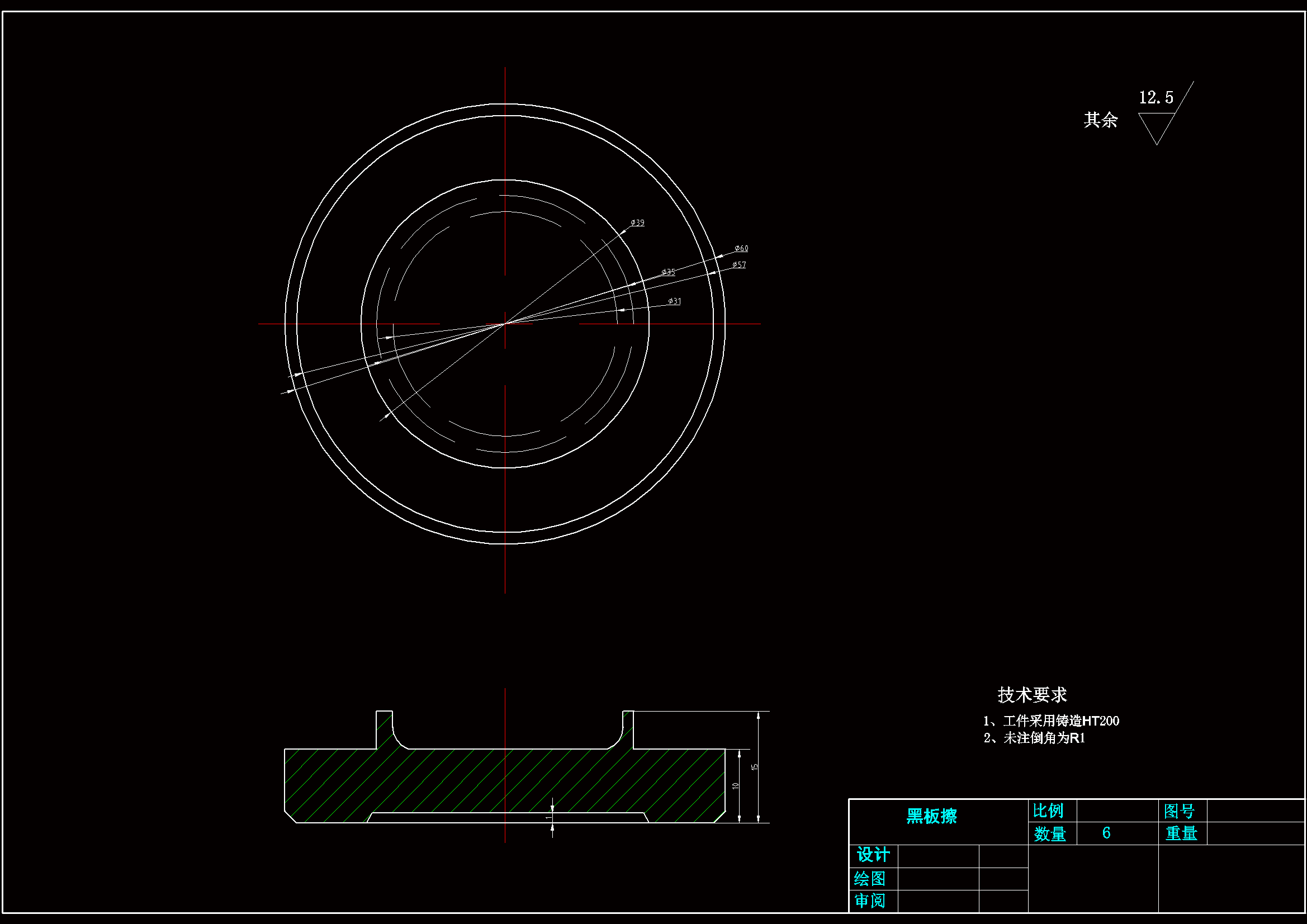Click the empty cell next to 设计
Viewport: 1307px width, 924px height.
(x=938, y=856)
